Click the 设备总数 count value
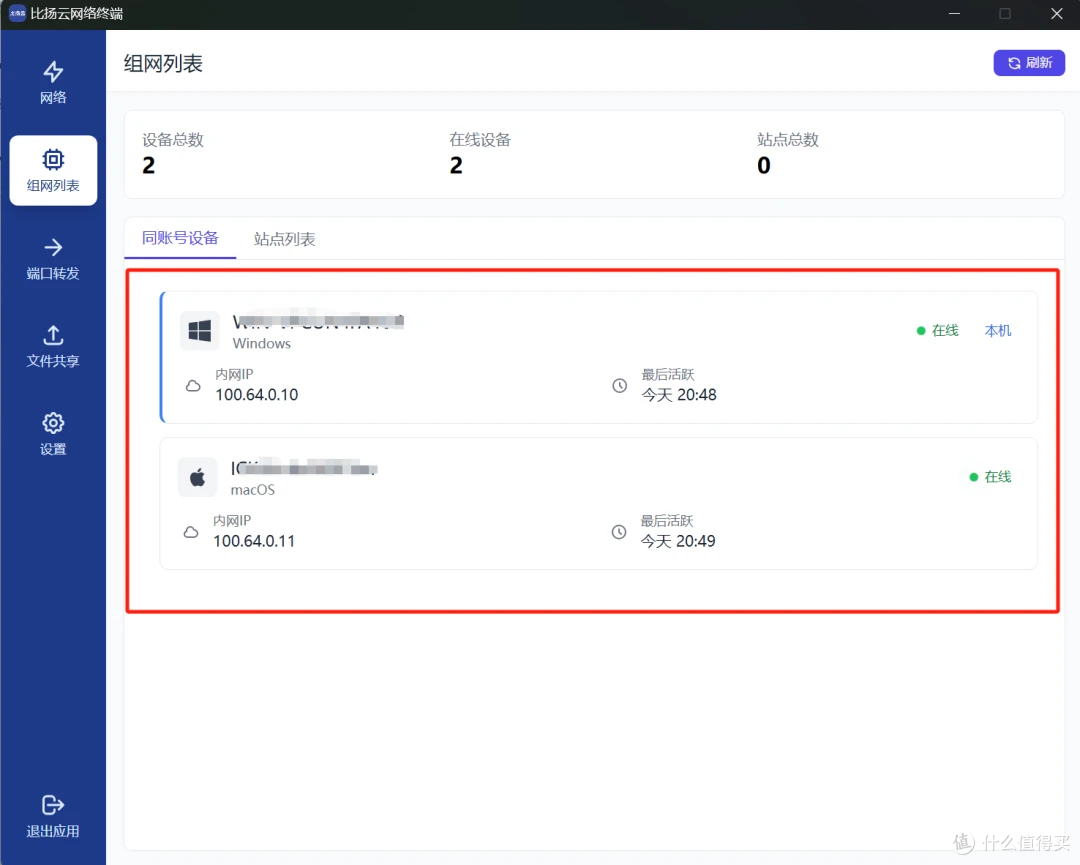This screenshot has width=1080, height=865. (149, 165)
